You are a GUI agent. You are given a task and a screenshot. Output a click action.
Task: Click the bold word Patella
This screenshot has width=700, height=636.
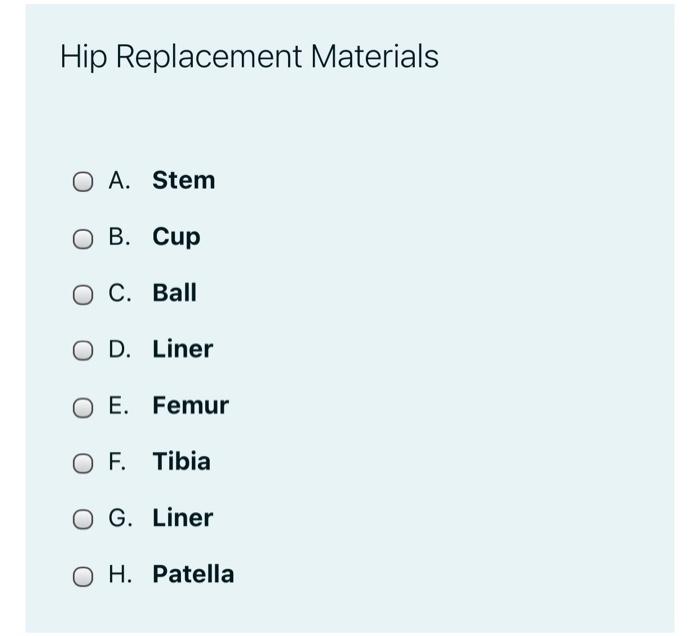click(x=193, y=574)
